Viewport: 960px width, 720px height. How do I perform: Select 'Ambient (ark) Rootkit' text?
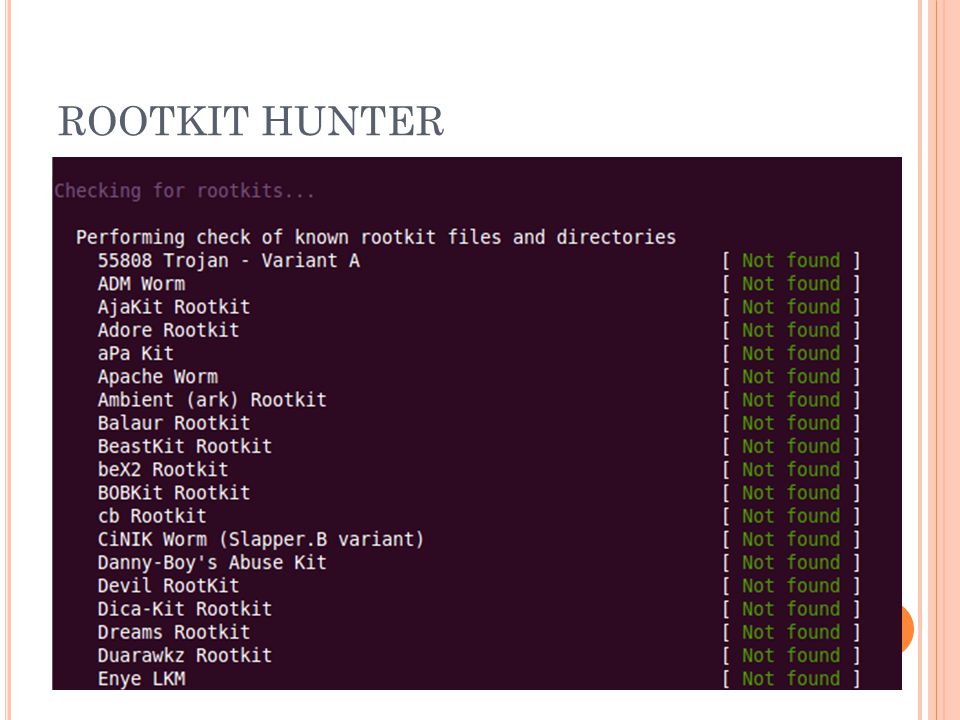[212, 400]
